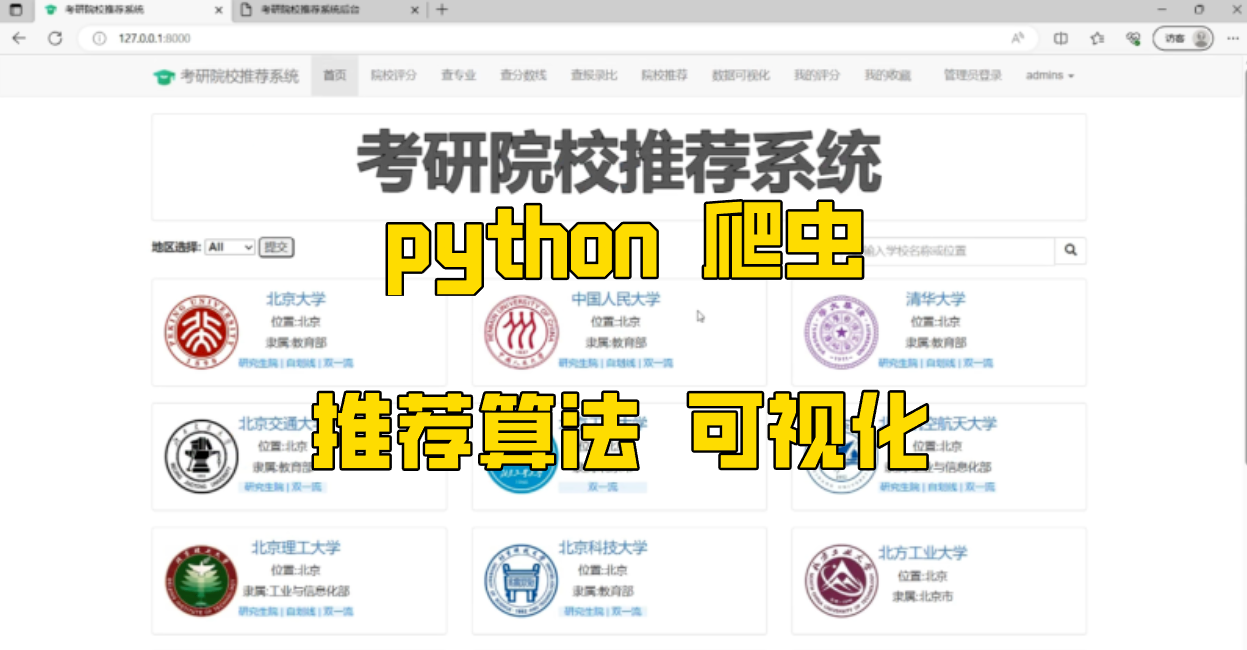Click the 清华大学 purple emblem logo
1247x650 pixels.
[841, 334]
